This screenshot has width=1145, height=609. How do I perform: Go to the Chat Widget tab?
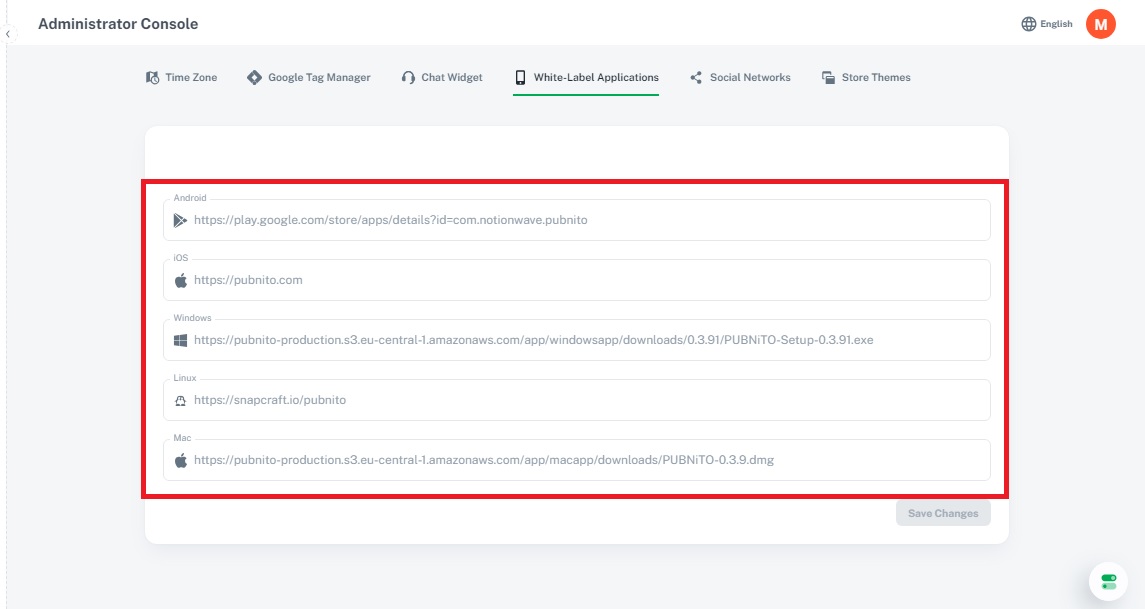(442, 77)
